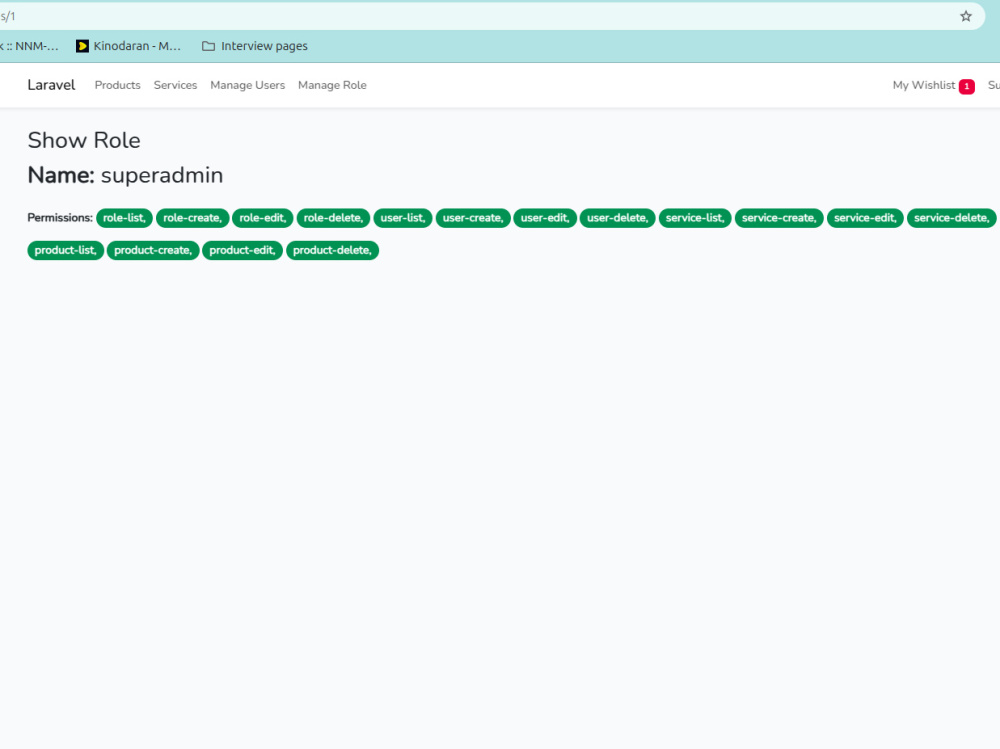Screen dimensions: 1000x749
Task: Bookmark this page with the star icon
Action: pos(966,17)
